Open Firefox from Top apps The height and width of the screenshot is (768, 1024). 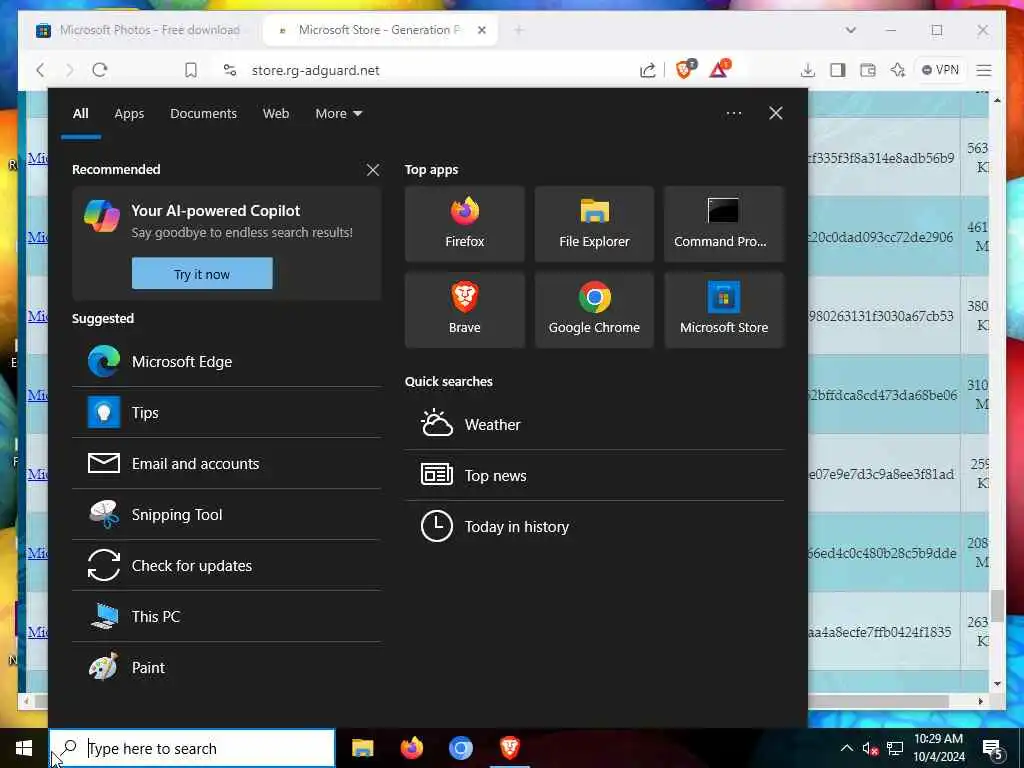click(464, 223)
